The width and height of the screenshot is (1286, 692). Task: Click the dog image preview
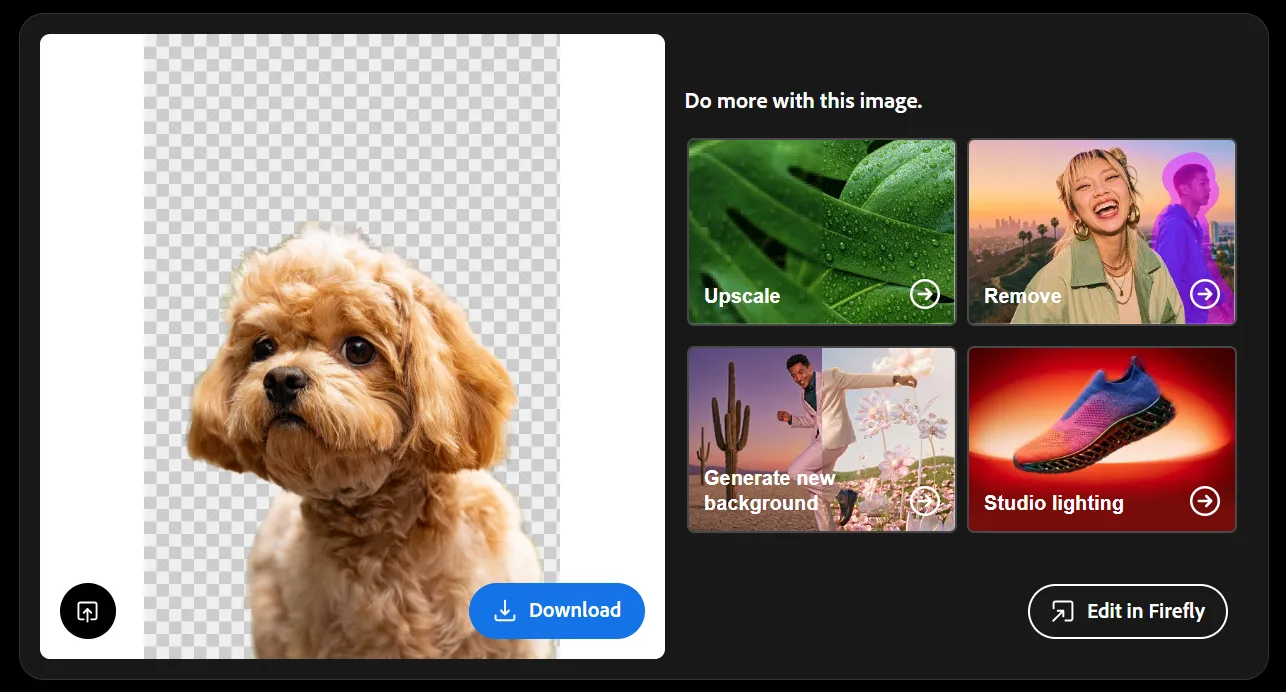[352, 346]
